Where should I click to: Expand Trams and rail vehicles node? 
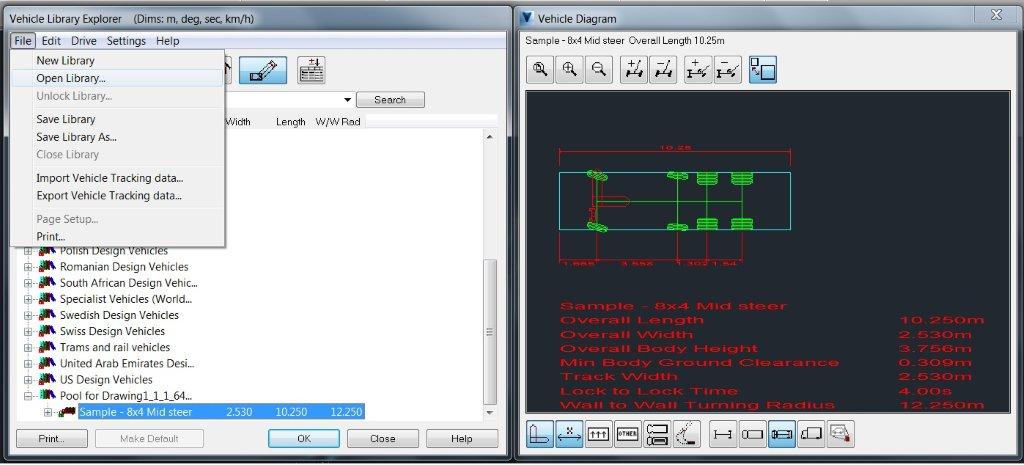click(x=28, y=347)
